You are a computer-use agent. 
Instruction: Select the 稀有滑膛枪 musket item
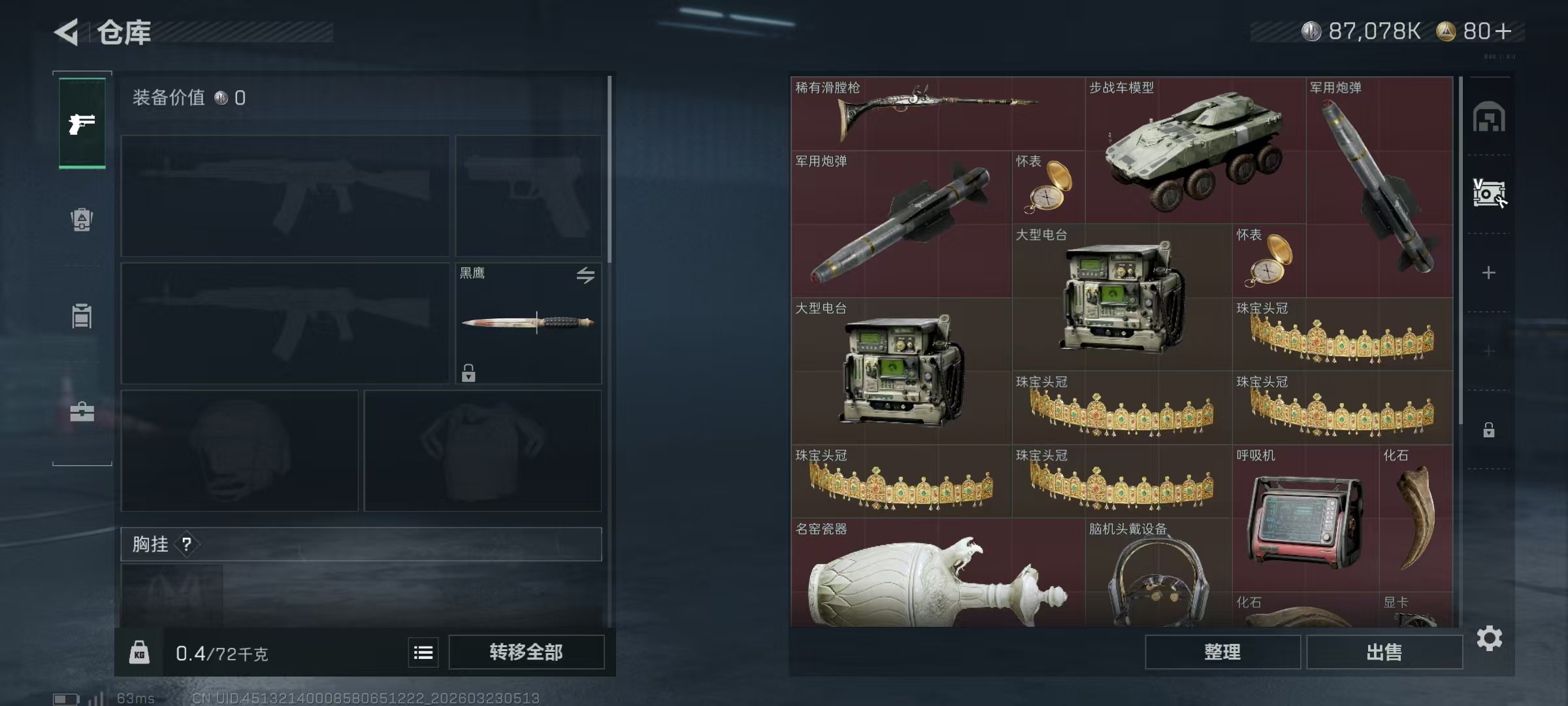click(x=938, y=114)
